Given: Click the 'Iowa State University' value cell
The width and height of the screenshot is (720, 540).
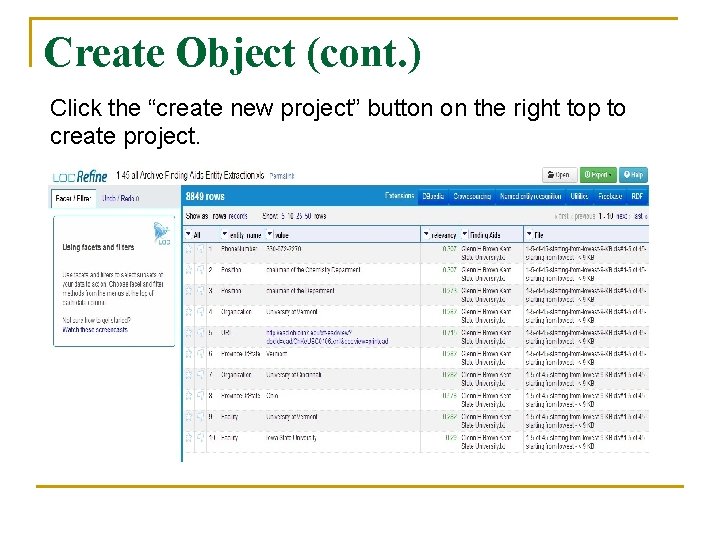Looking at the screenshot, I should pos(292,438).
